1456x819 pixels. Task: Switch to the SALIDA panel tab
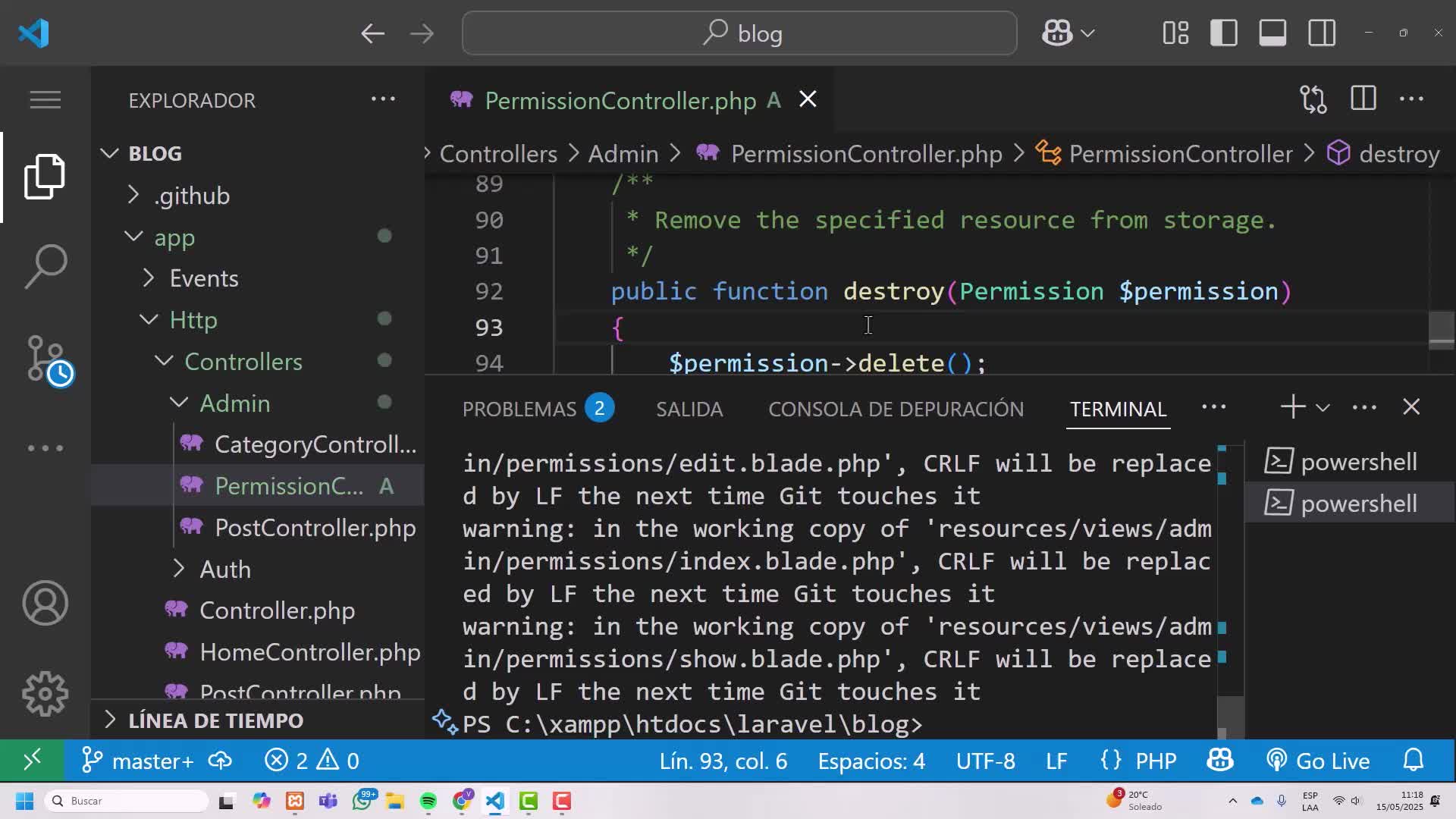pos(689,409)
